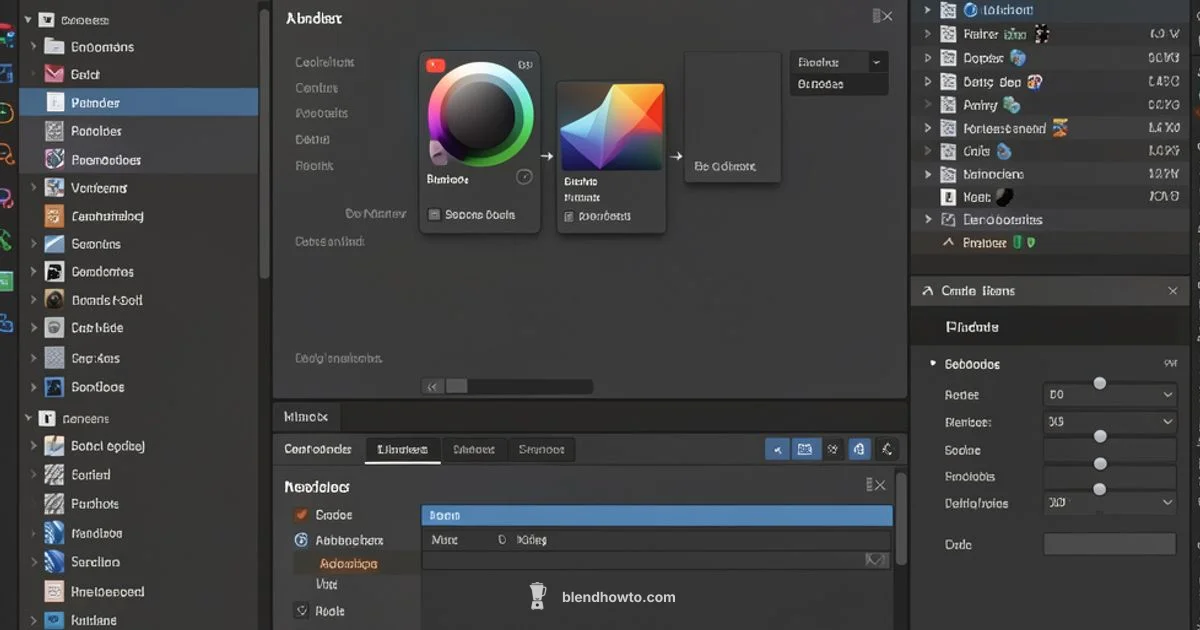
Task: Enable the orange checkbox beside the first property
Action: point(300,514)
